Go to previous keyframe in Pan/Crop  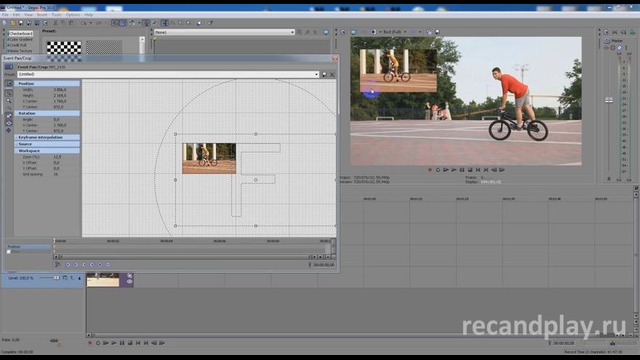click(76, 265)
